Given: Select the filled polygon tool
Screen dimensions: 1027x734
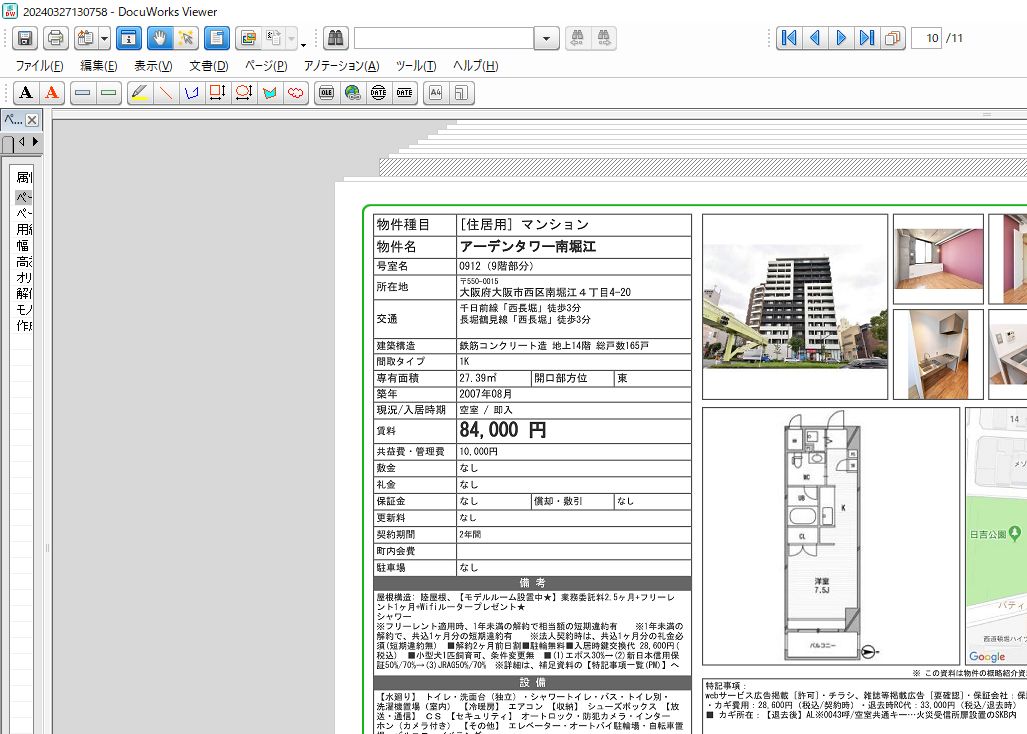Looking at the screenshot, I should 269,92.
